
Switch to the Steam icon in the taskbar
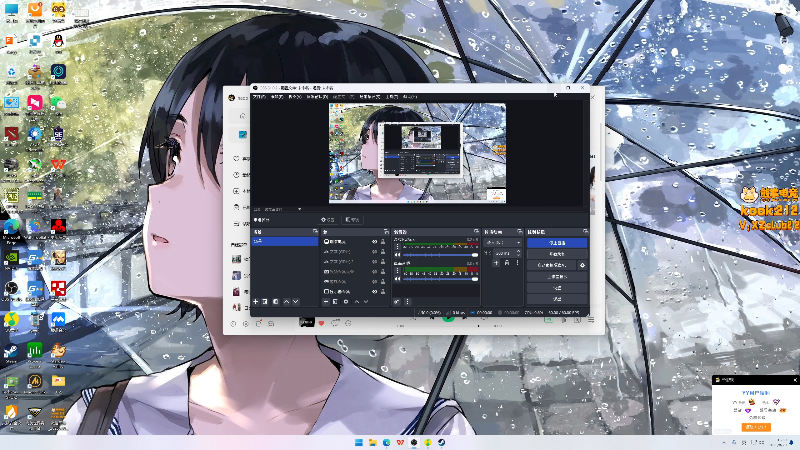(441, 442)
